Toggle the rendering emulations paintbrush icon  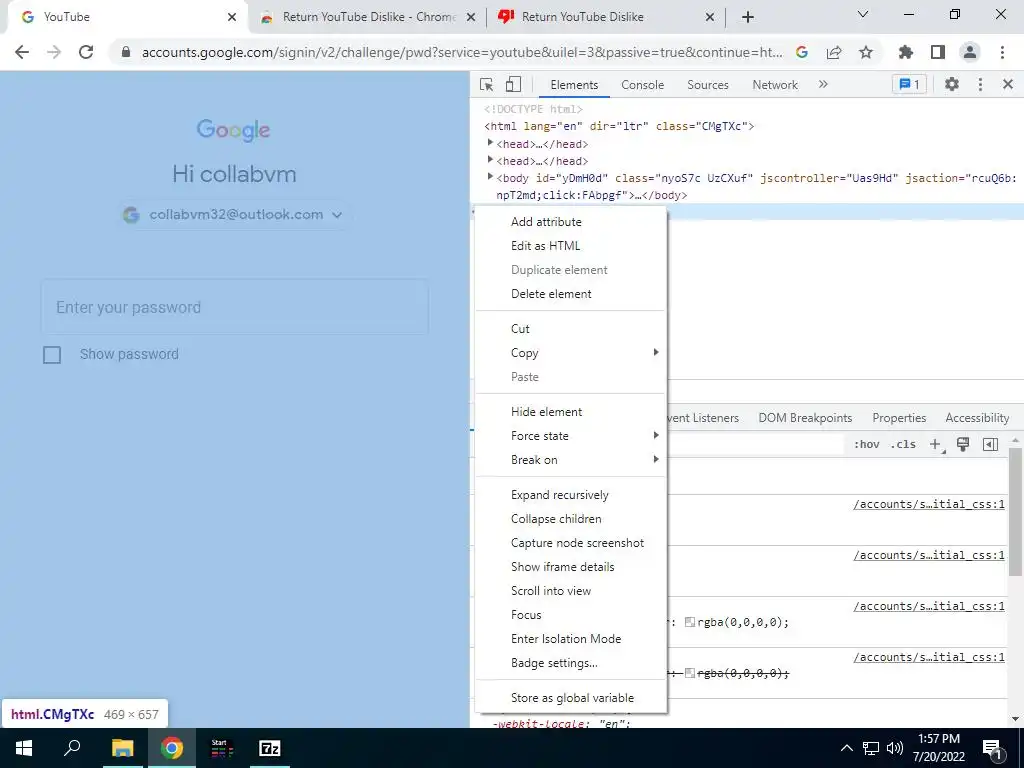(x=963, y=444)
